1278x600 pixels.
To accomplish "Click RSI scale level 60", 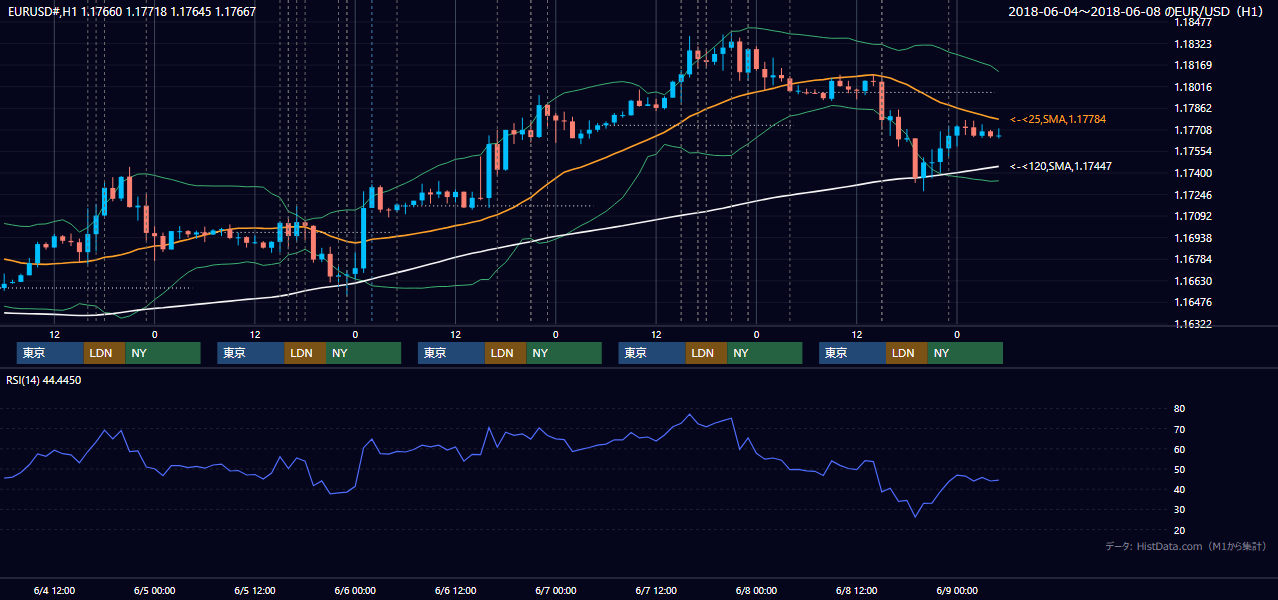I will click(x=1180, y=449).
